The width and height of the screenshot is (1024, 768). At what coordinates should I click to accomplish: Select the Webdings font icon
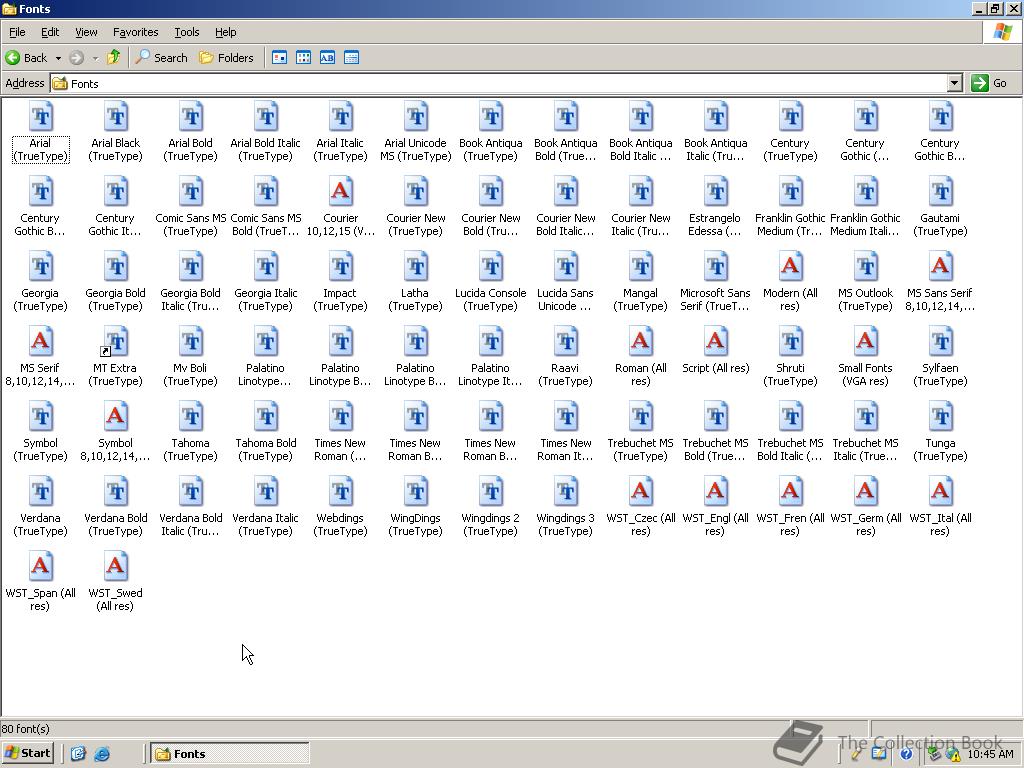340,493
